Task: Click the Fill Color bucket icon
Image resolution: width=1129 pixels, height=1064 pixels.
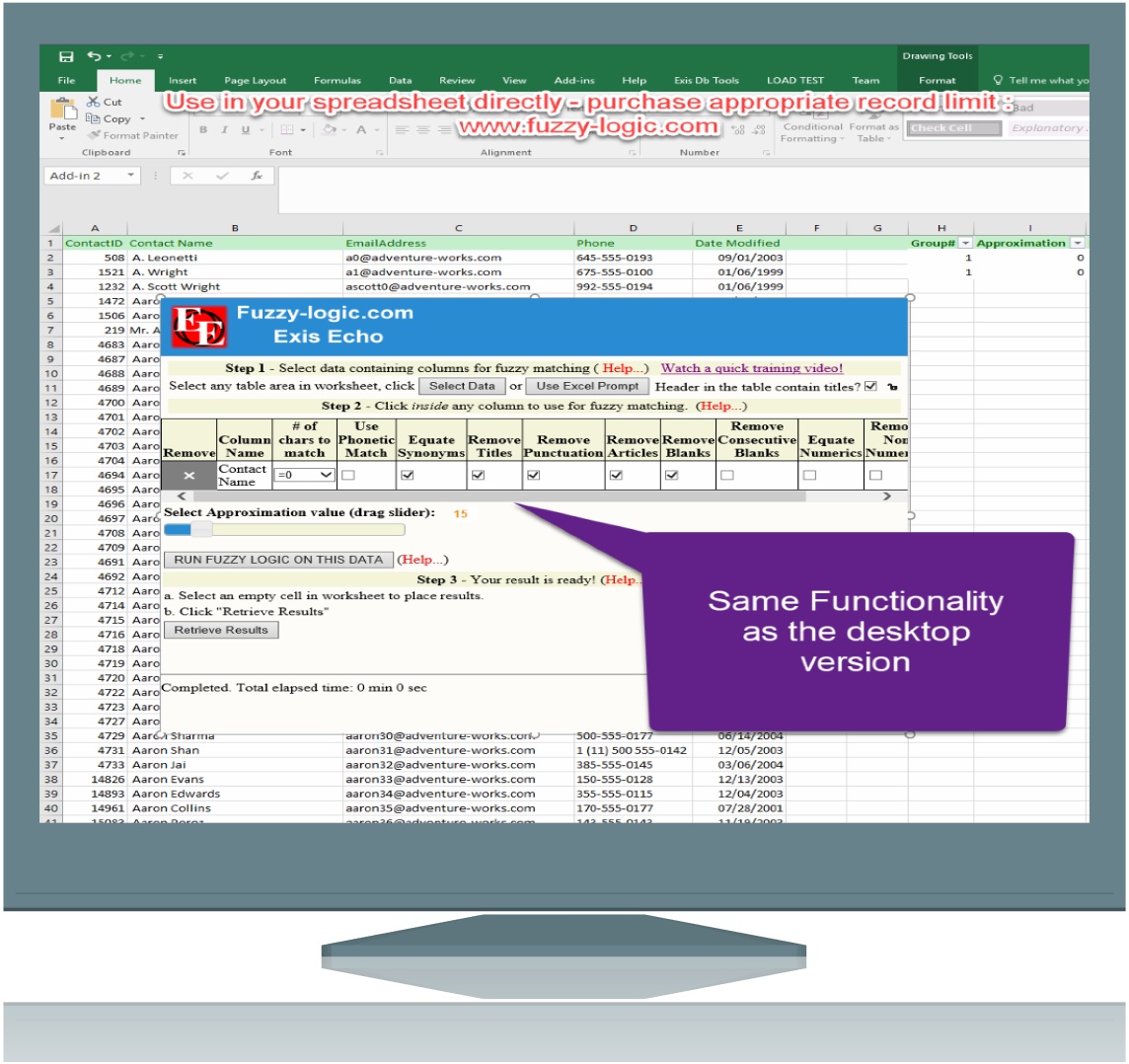Action: pyautogui.click(x=330, y=129)
